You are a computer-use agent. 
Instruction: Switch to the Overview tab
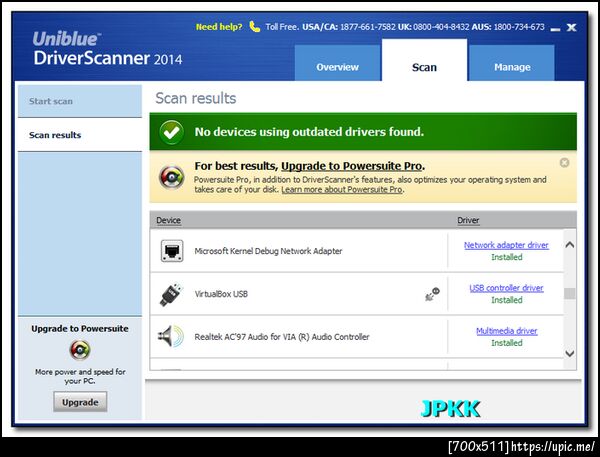coord(338,63)
